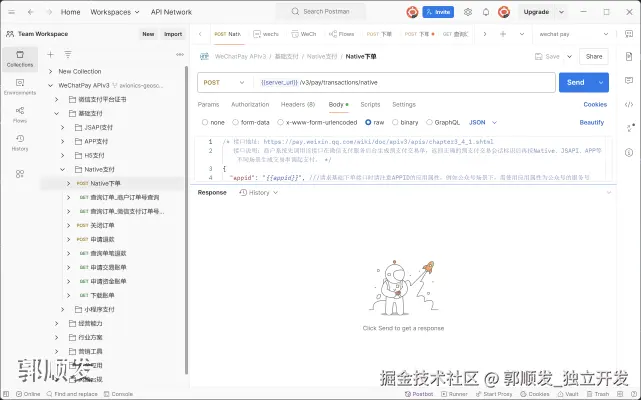This screenshot has height=400, width=641.
Task: Open the JSON format dropdown
Action: click(483, 122)
